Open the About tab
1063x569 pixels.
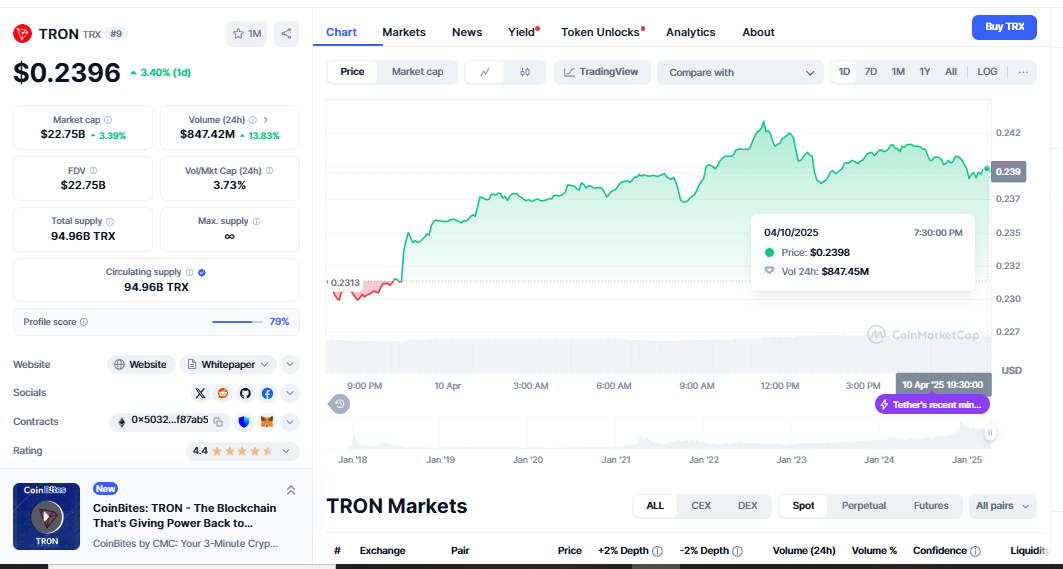[758, 32]
